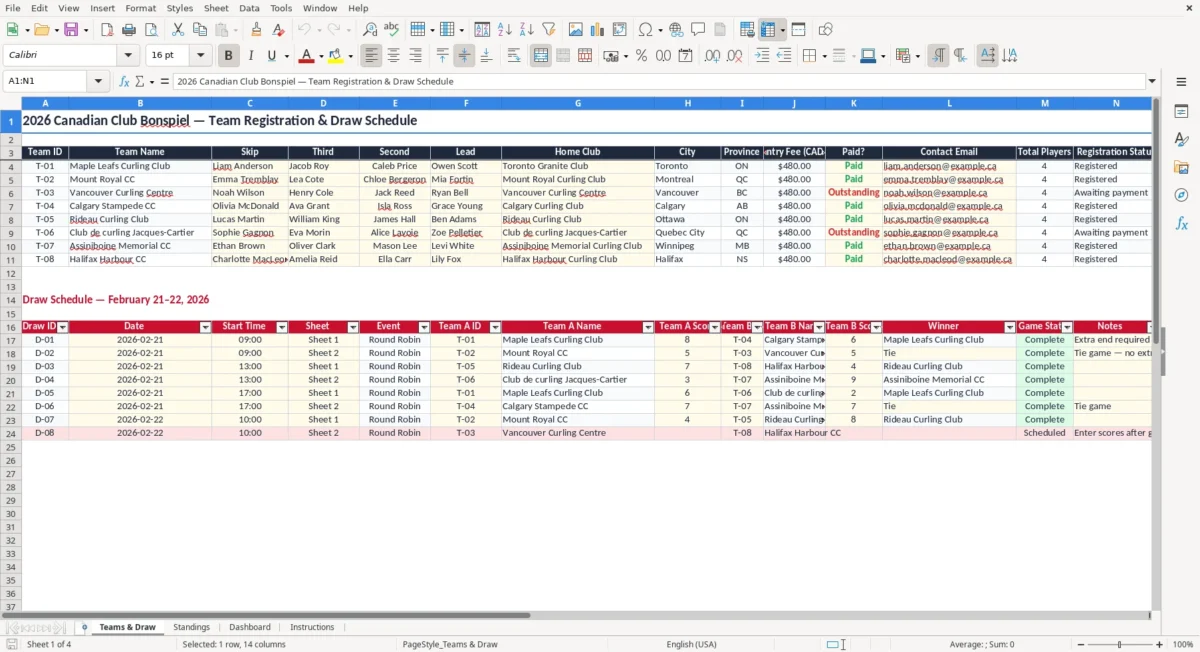Open the Tools menu
The height and width of the screenshot is (652, 1200).
[281, 8]
